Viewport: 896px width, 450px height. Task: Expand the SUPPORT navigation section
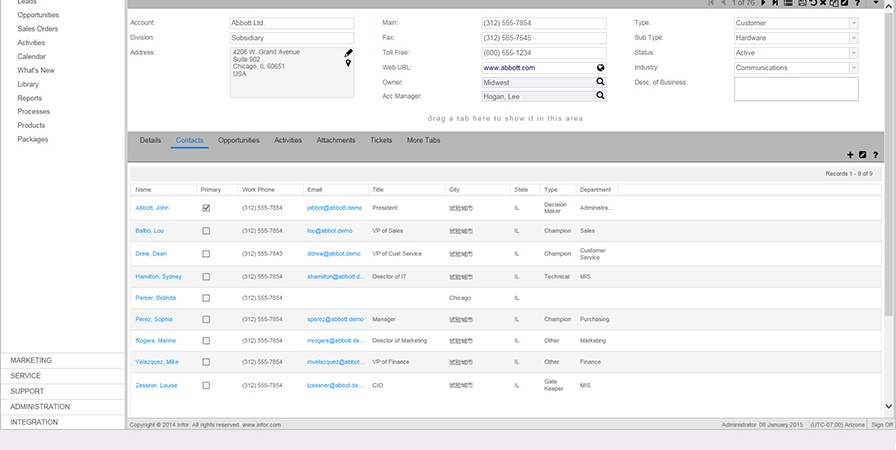click(x=63, y=391)
